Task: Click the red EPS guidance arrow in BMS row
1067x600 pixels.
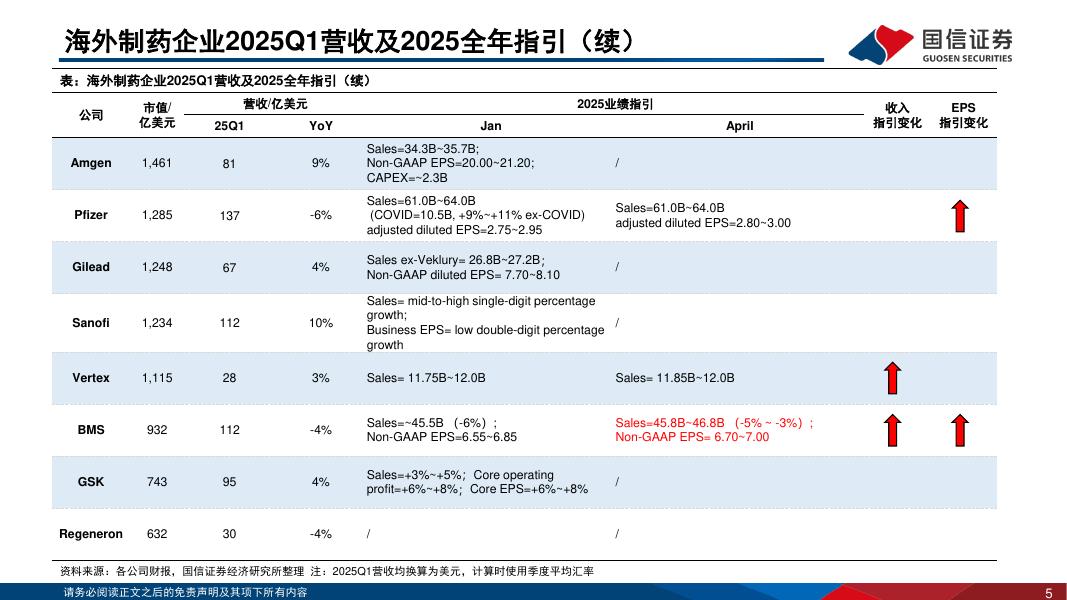Action: (x=960, y=430)
